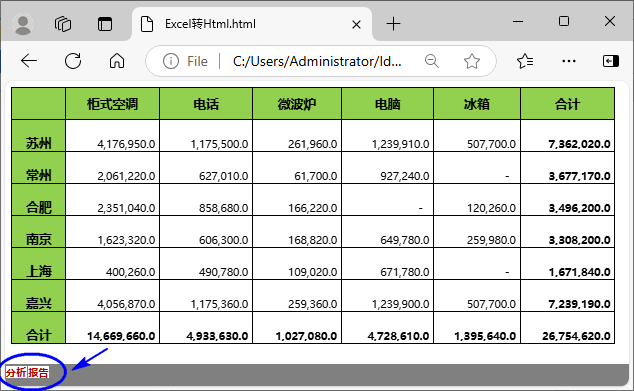
Task: Click grand total 26,754,620.0
Action: click(576, 336)
